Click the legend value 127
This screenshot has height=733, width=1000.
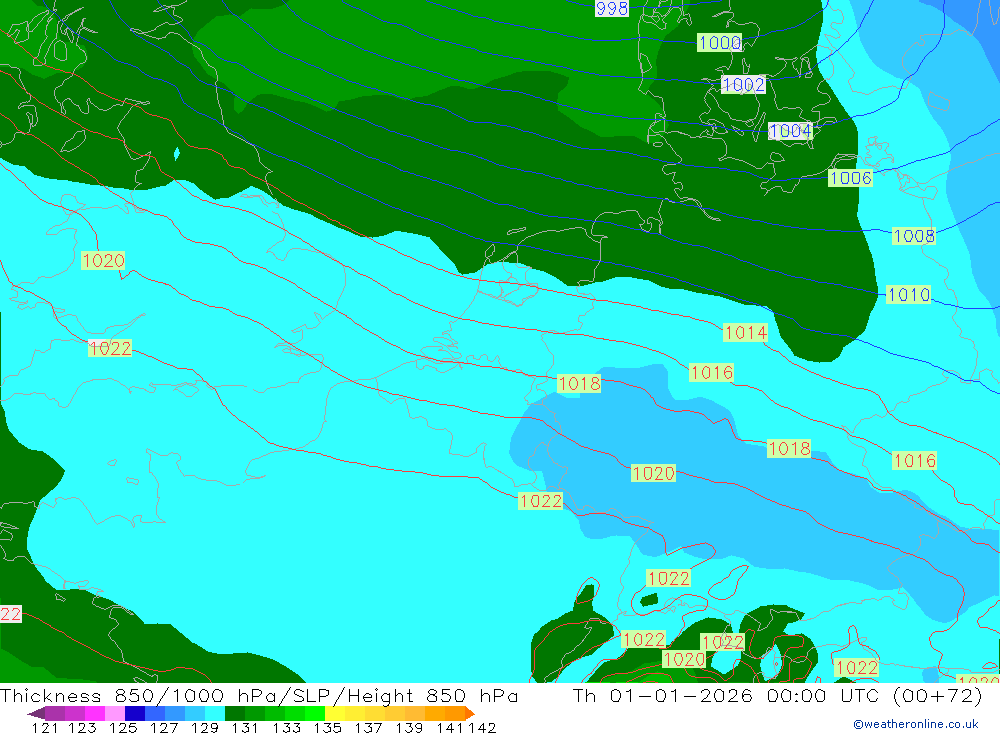pyautogui.click(x=163, y=727)
